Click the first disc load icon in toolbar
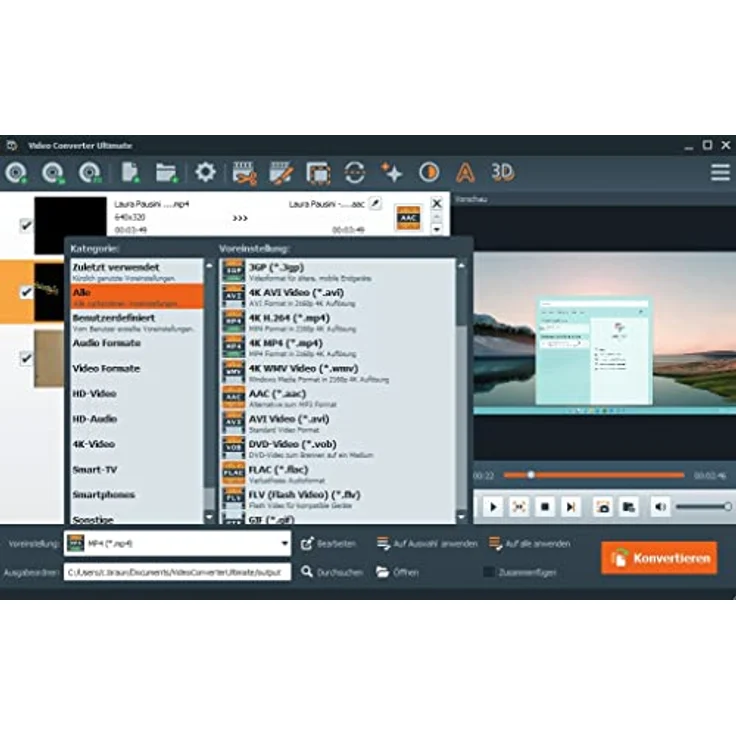This screenshot has height=736, width=736. [16, 172]
